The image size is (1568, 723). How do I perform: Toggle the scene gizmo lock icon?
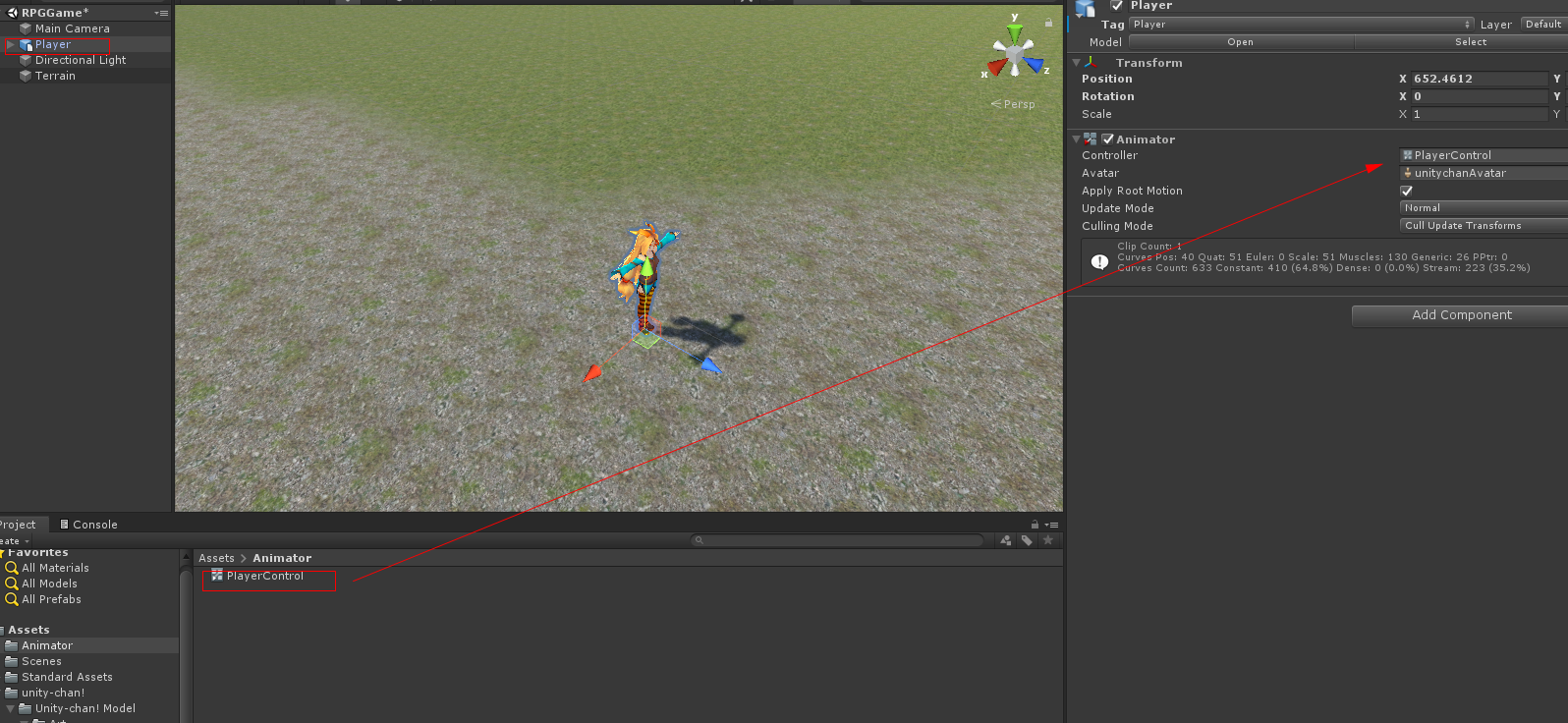1048,22
